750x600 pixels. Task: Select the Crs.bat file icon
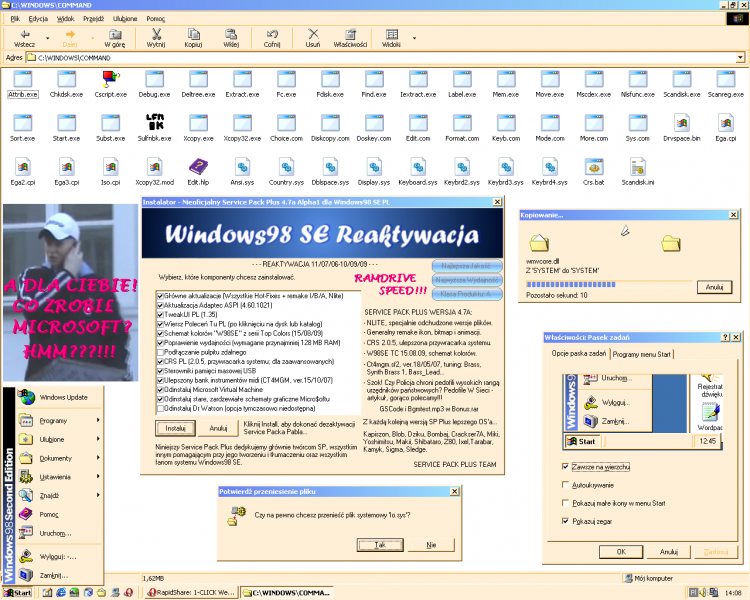coord(594,167)
